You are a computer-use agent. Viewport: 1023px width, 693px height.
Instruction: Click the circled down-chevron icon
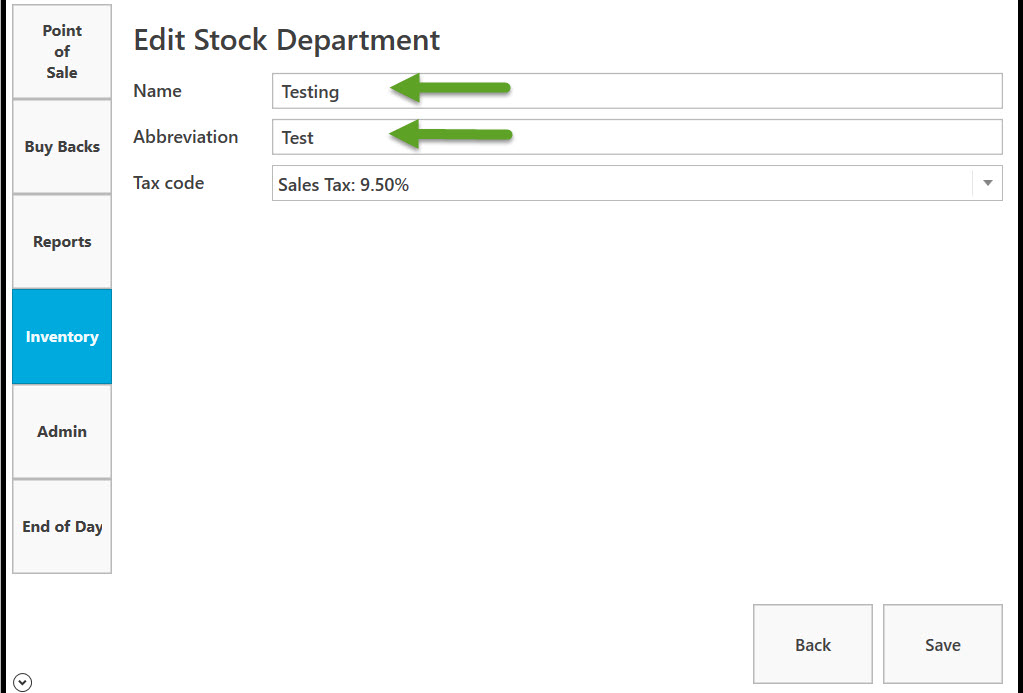22,683
